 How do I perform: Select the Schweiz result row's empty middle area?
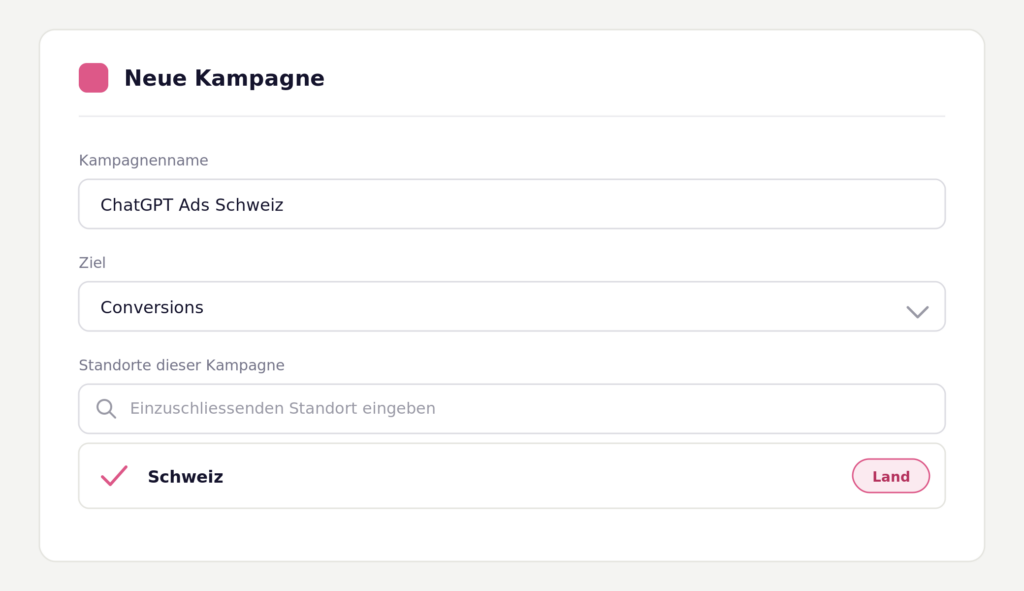pyautogui.click(x=536, y=476)
